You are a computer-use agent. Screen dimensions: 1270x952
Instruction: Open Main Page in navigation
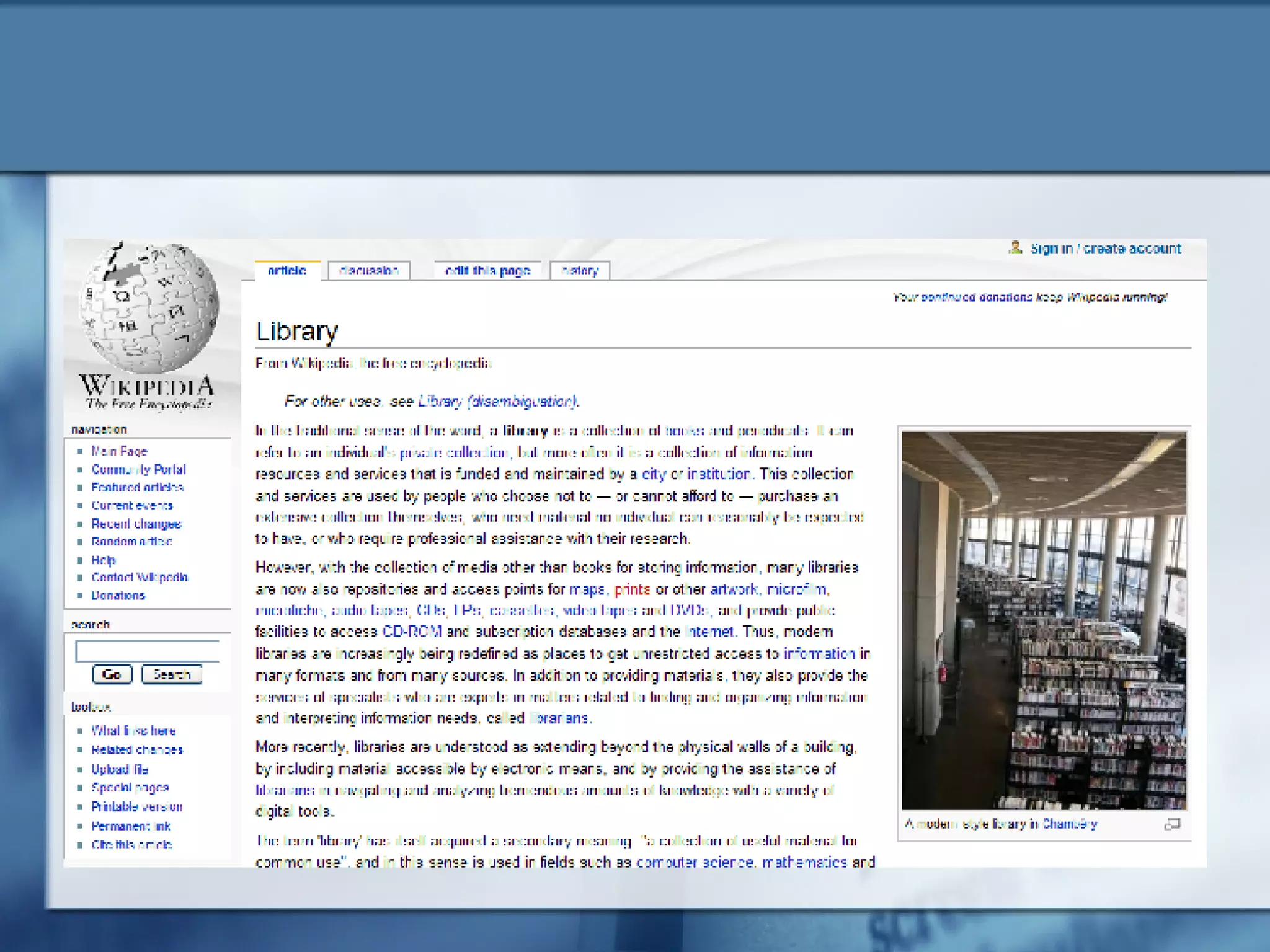tap(119, 451)
